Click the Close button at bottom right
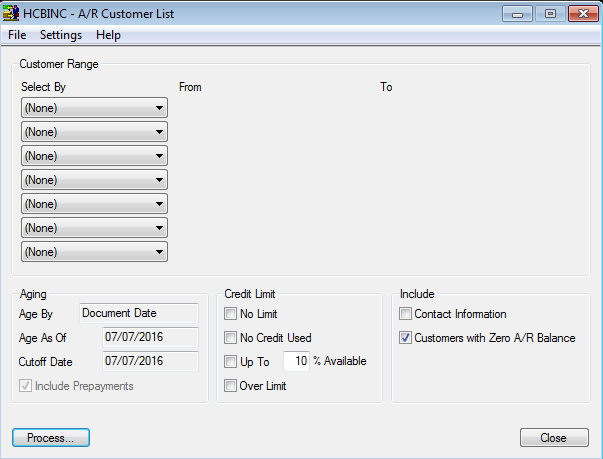Image resolution: width=603 pixels, height=459 pixels. coord(553,438)
